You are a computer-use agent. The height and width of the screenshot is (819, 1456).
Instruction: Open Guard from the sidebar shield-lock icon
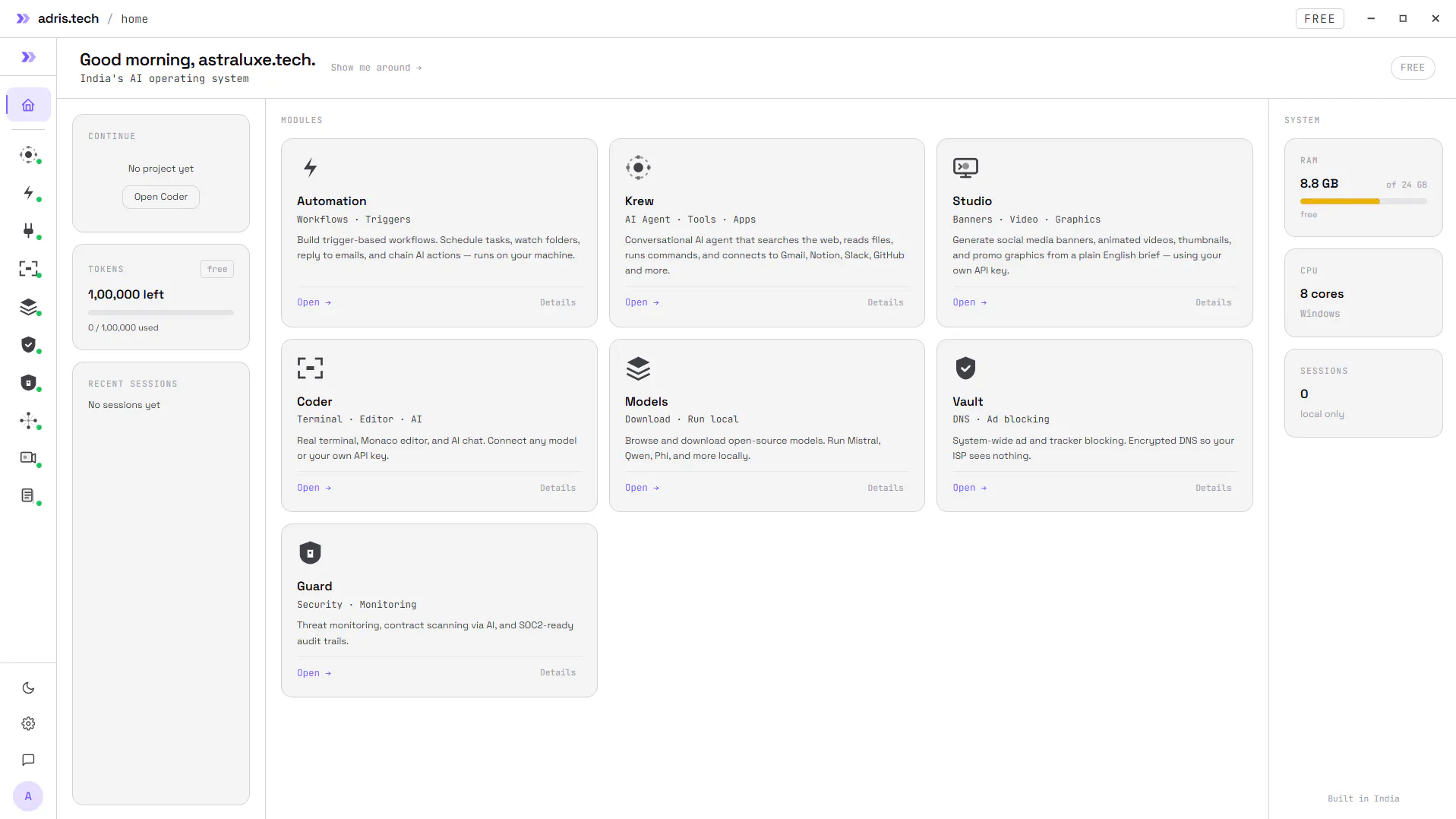point(28,383)
